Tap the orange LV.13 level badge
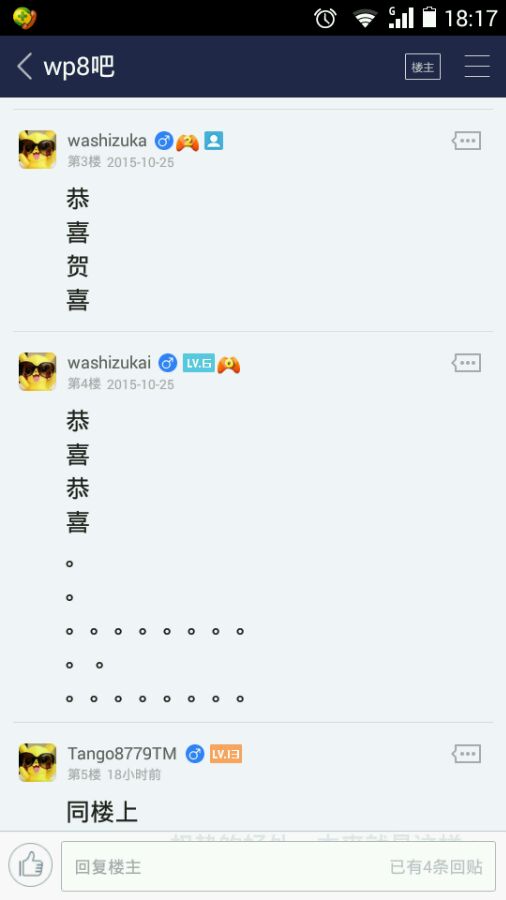This screenshot has width=506, height=900. click(x=225, y=754)
